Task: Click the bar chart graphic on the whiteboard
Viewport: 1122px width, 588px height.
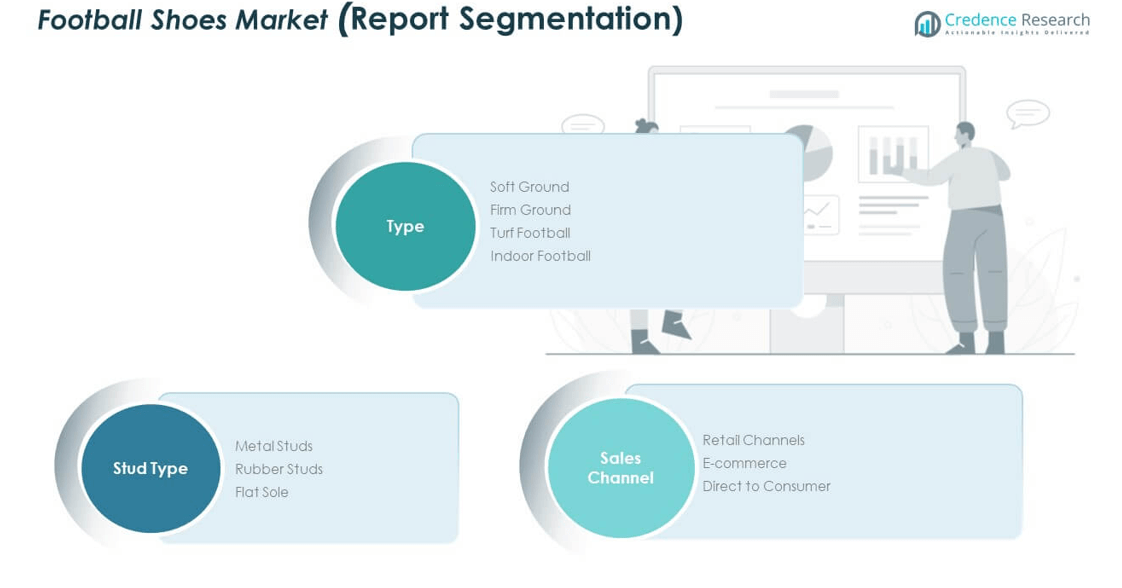Action: (892, 155)
